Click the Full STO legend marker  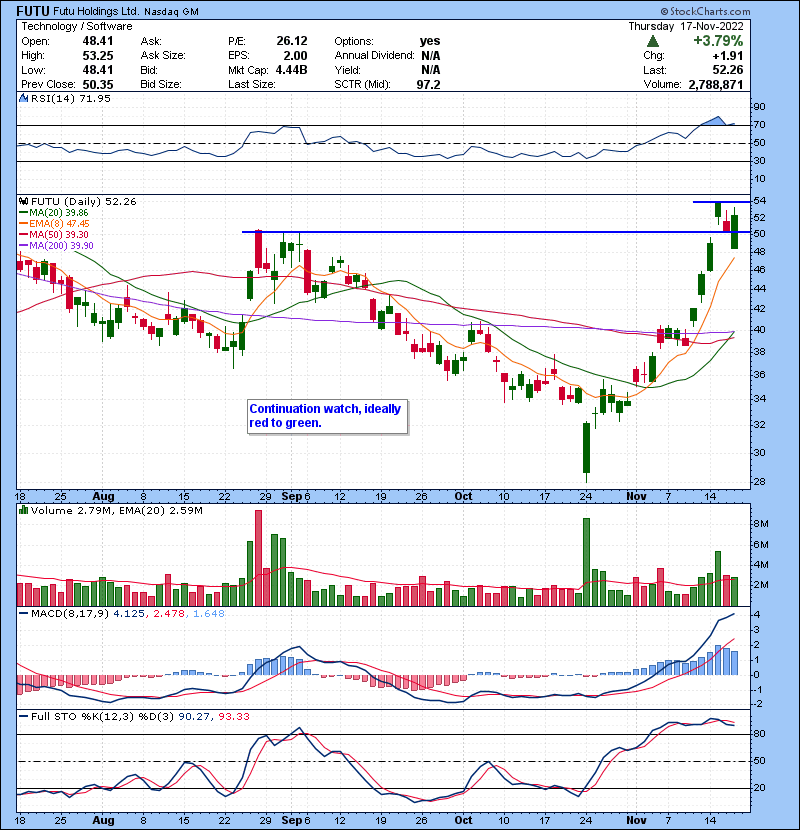(x=23, y=716)
